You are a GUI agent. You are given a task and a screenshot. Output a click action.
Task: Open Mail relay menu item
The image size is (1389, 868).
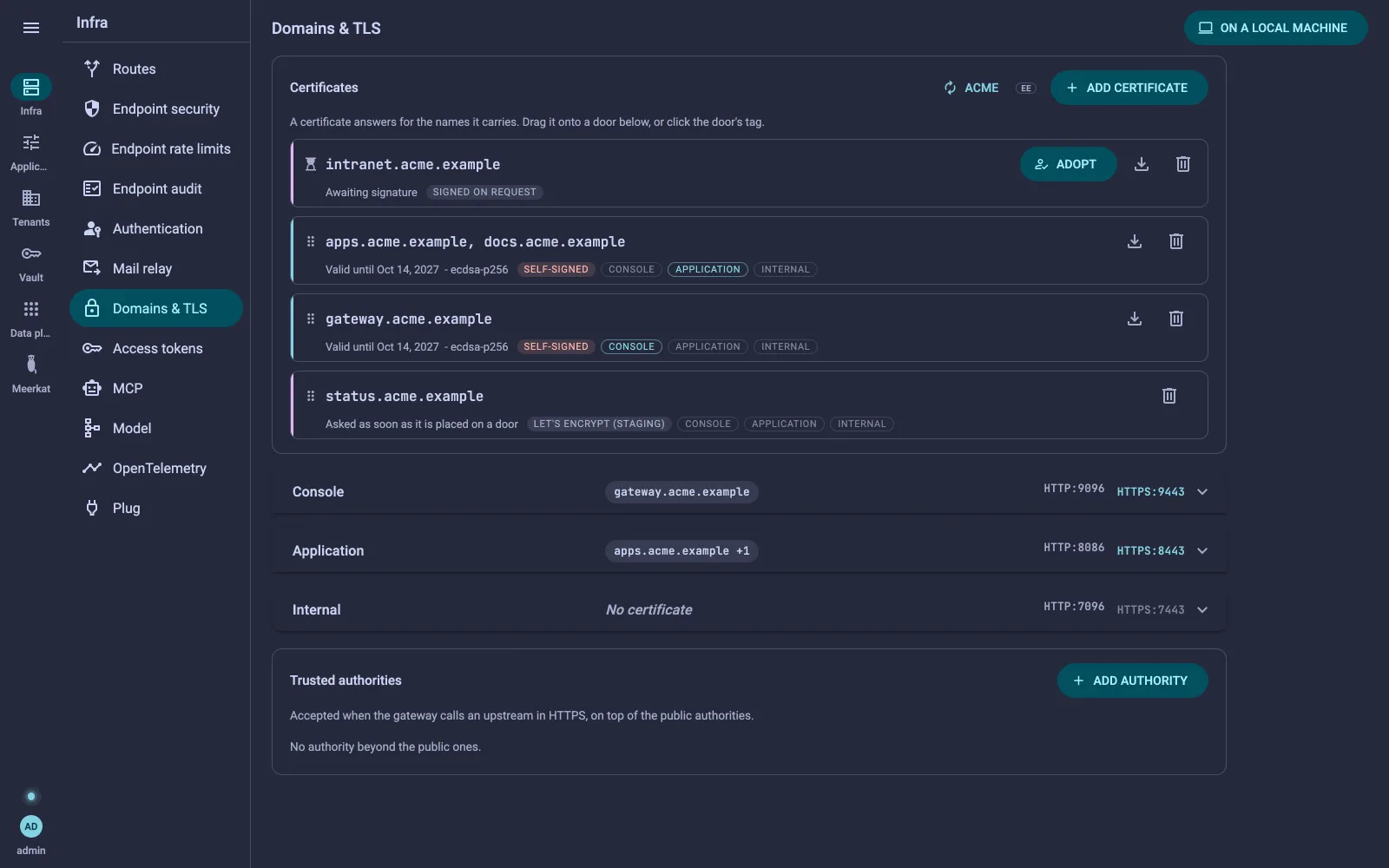pos(156,268)
